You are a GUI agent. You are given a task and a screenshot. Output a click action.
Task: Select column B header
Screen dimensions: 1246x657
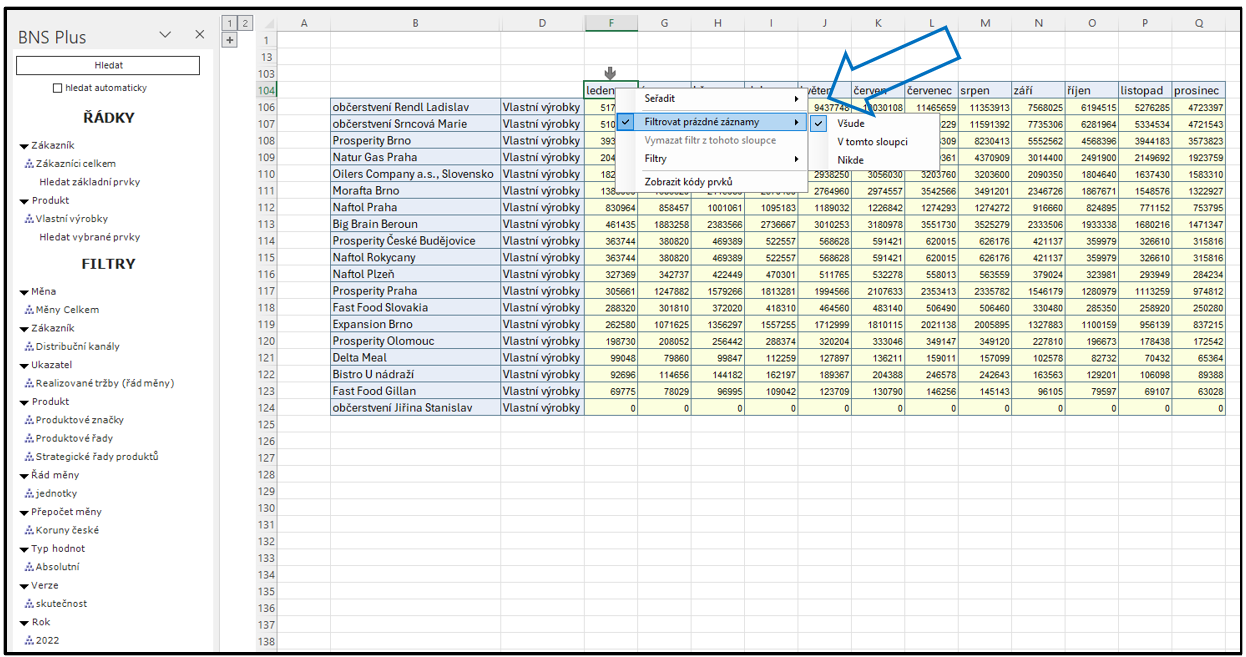415,22
